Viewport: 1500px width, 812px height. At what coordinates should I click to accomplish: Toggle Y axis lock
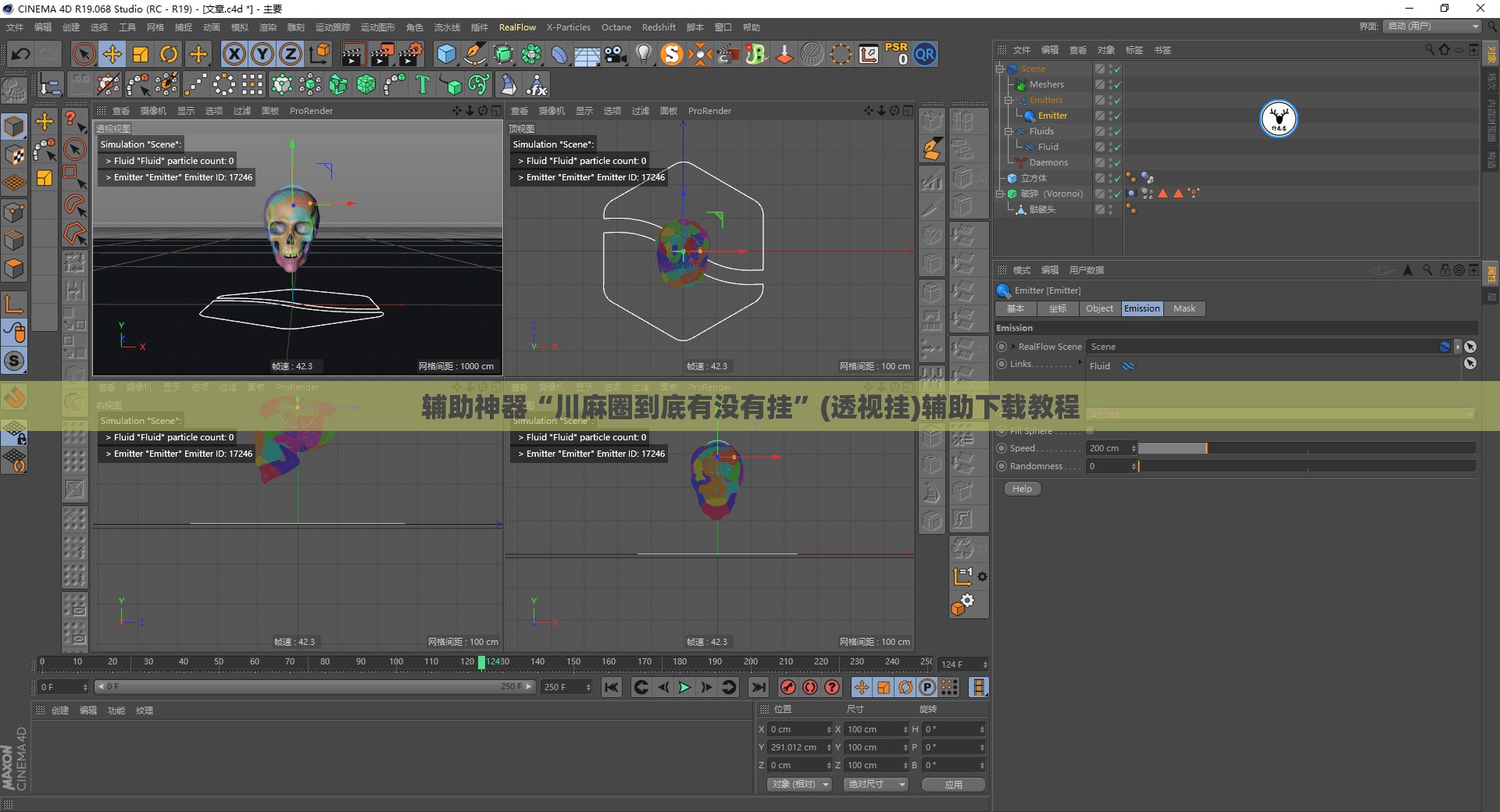pyautogui.click(x=262, y=54)
